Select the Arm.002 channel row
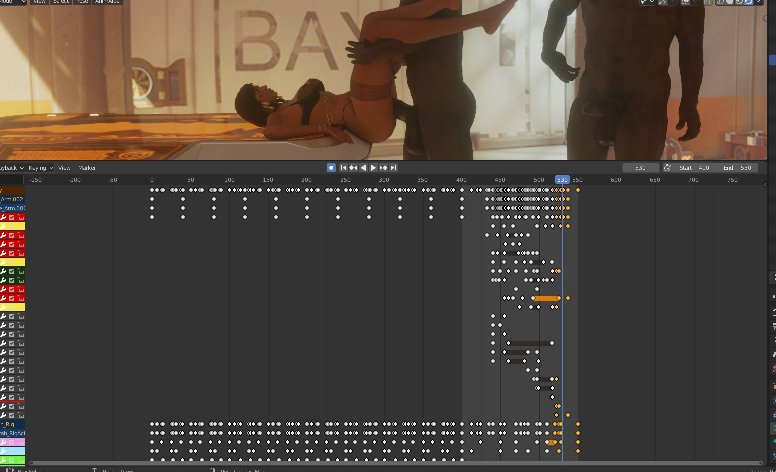The height and width of the screenshot is (472, 776). [12, 199]
